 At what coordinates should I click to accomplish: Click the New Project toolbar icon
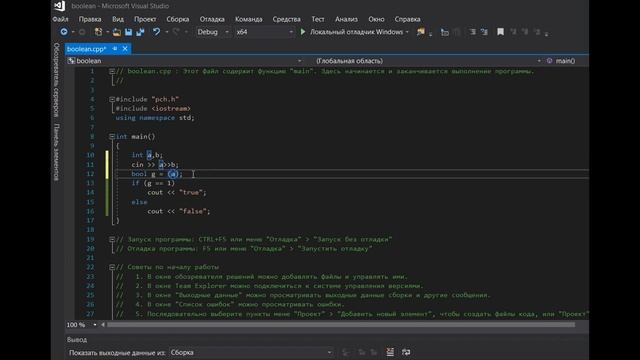tap(98, 32)
